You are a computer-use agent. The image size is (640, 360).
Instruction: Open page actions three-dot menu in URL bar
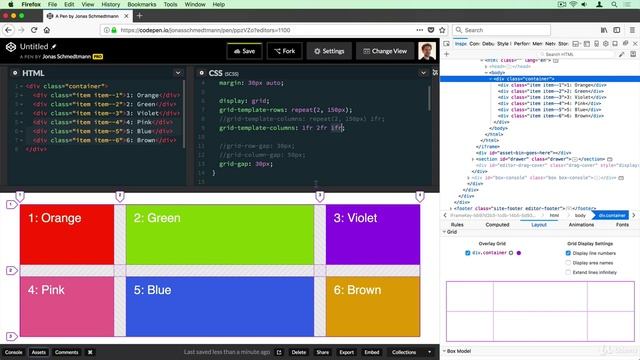point(420,30)
